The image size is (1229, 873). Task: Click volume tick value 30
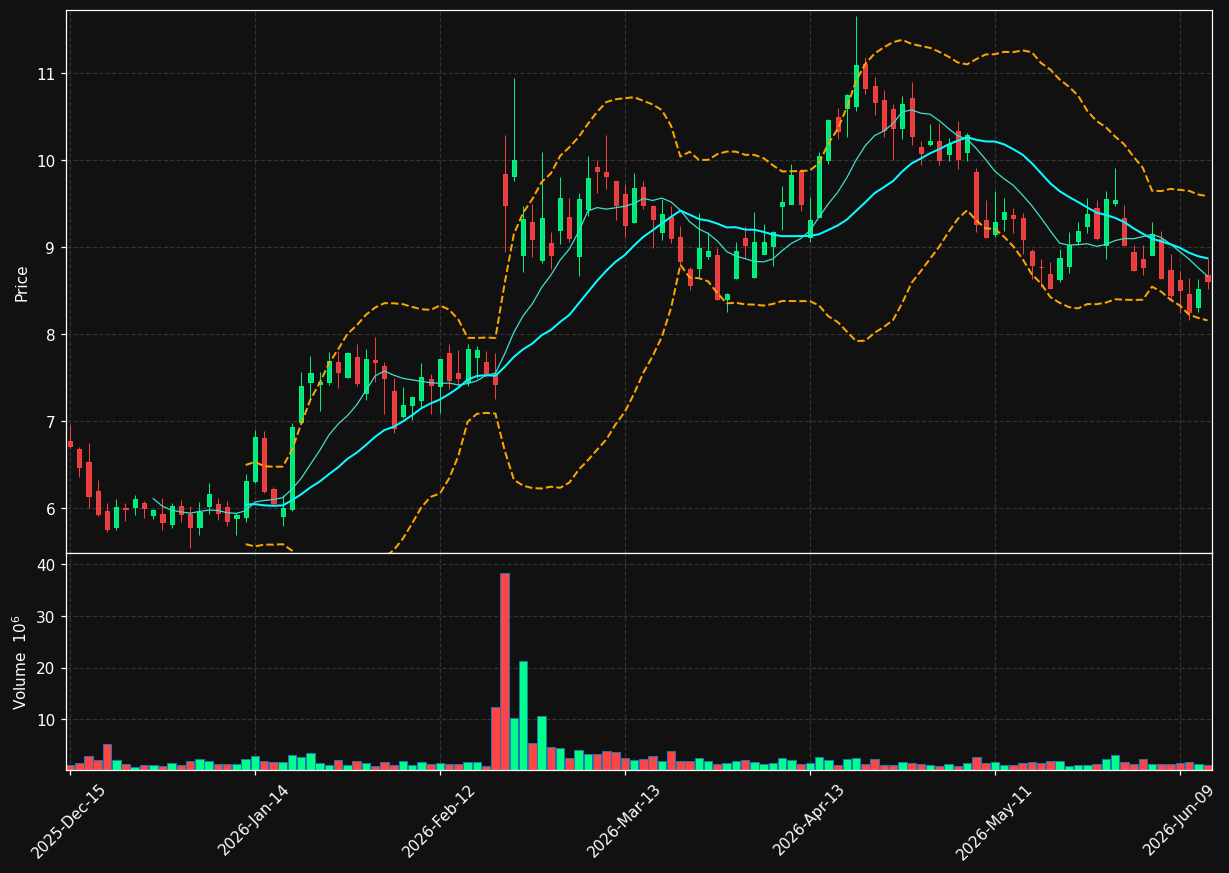(46, 617)
